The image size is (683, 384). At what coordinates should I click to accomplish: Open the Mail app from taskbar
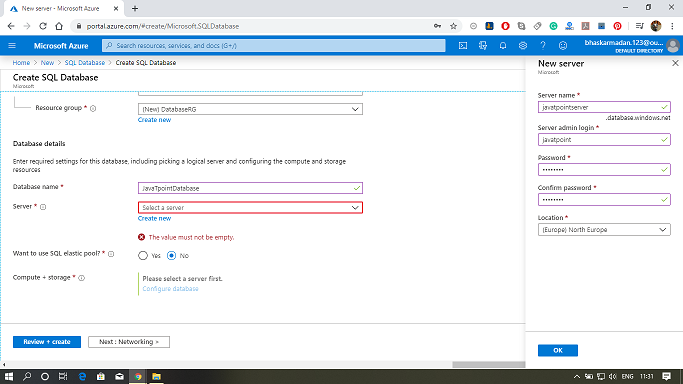pyautogui.click(x=119, y=377)
